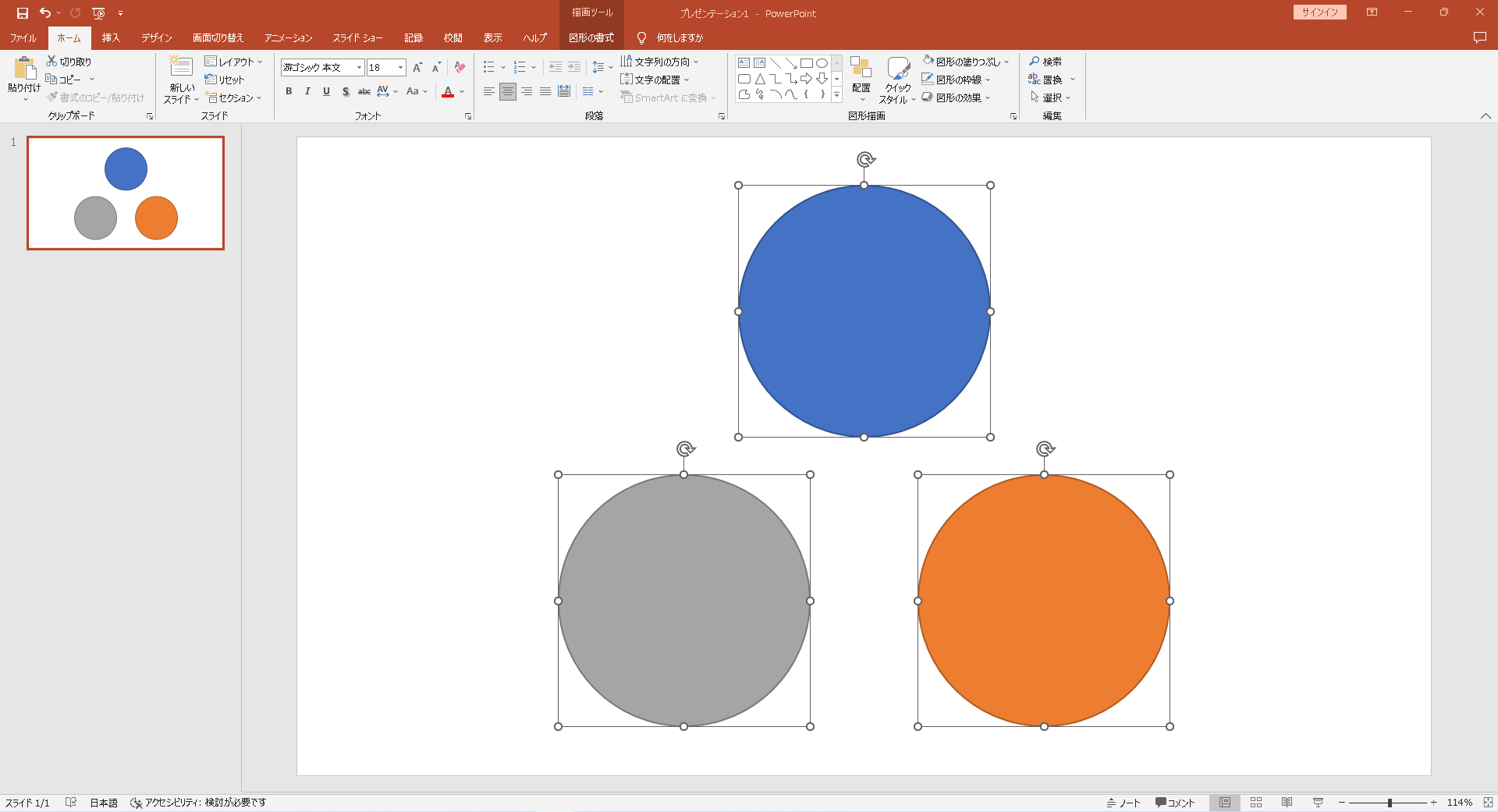This screenshot has width=1498, height=812.
Task: Fit slide to current window
Action: coord(1488,803)
